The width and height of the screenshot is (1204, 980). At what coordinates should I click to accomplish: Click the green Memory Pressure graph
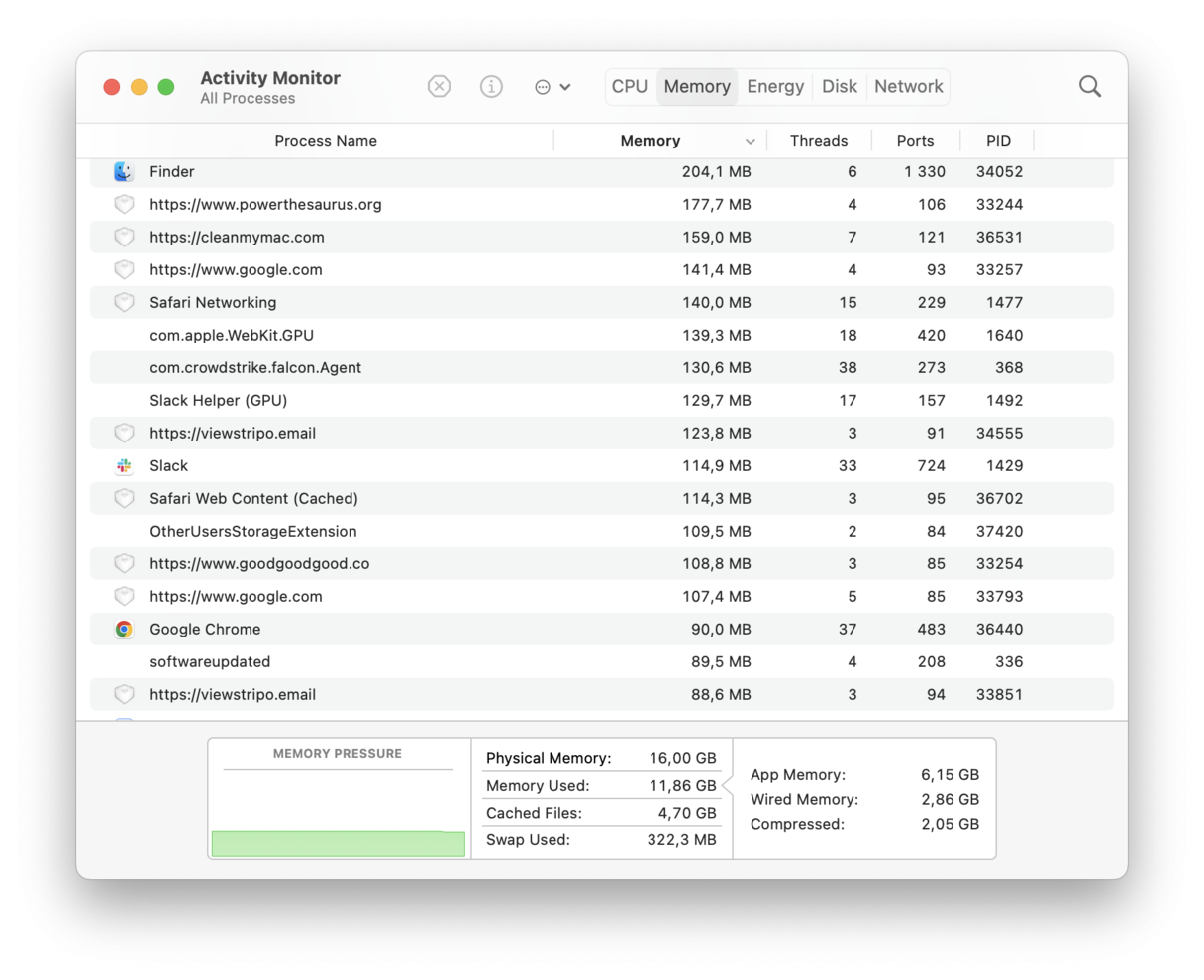pos(338,843)
